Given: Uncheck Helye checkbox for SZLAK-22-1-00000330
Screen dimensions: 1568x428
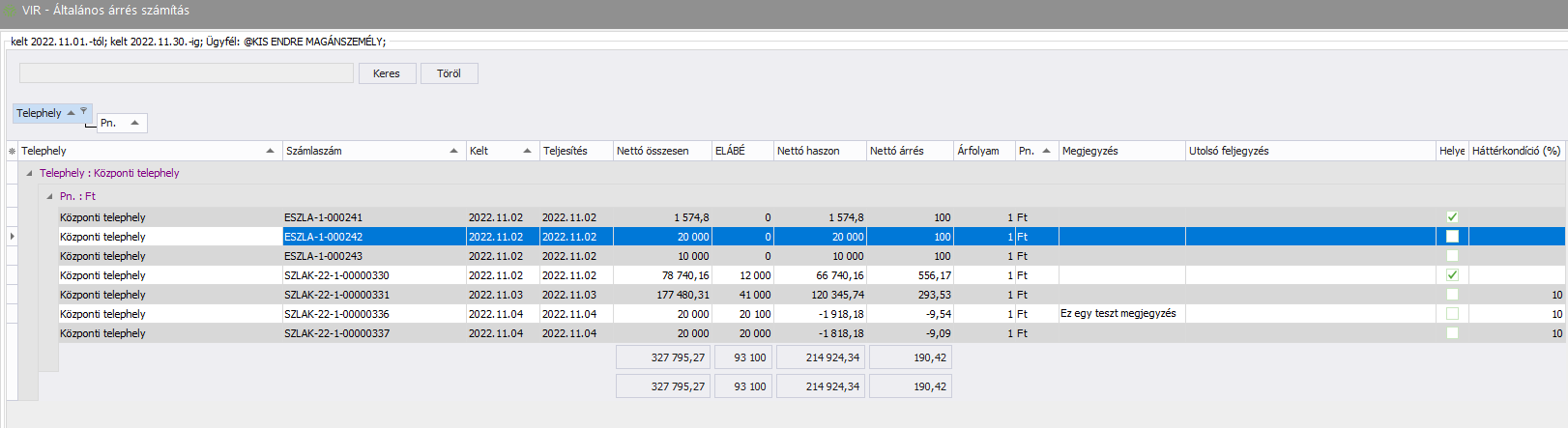Looking at the screenshot, I should (1452, 275).
